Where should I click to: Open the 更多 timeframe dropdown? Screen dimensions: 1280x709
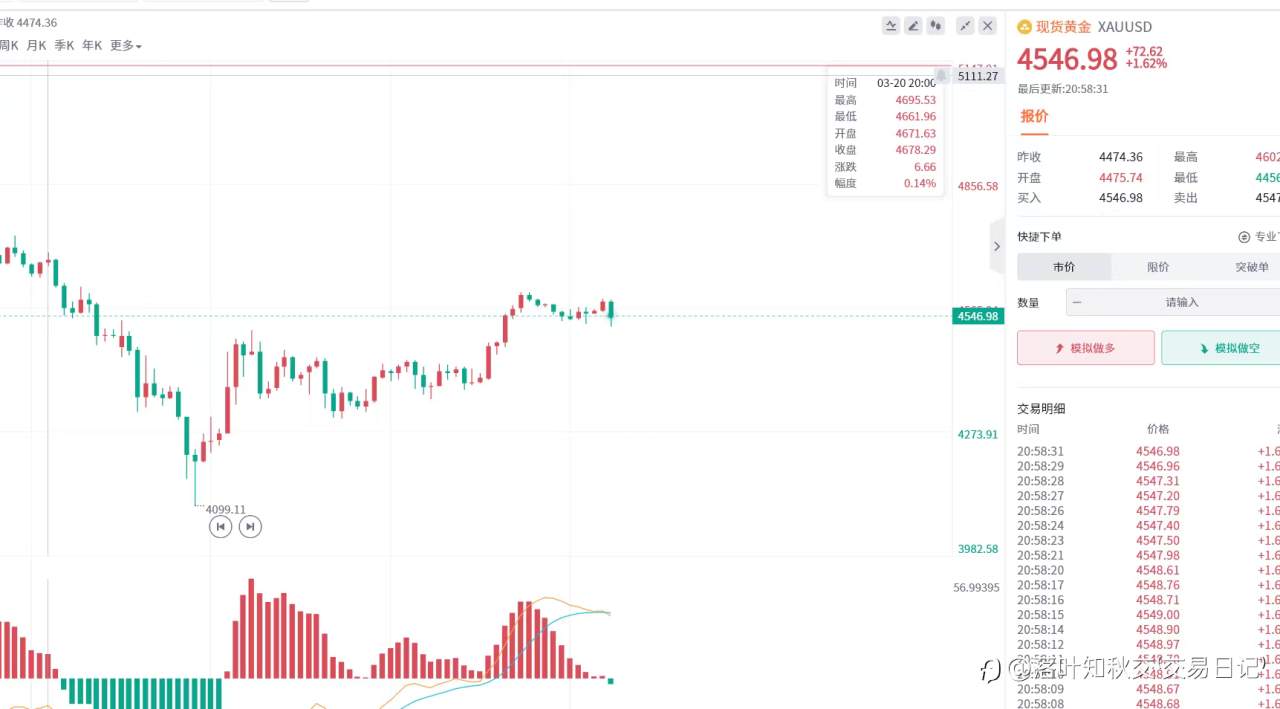pos(125,45)
